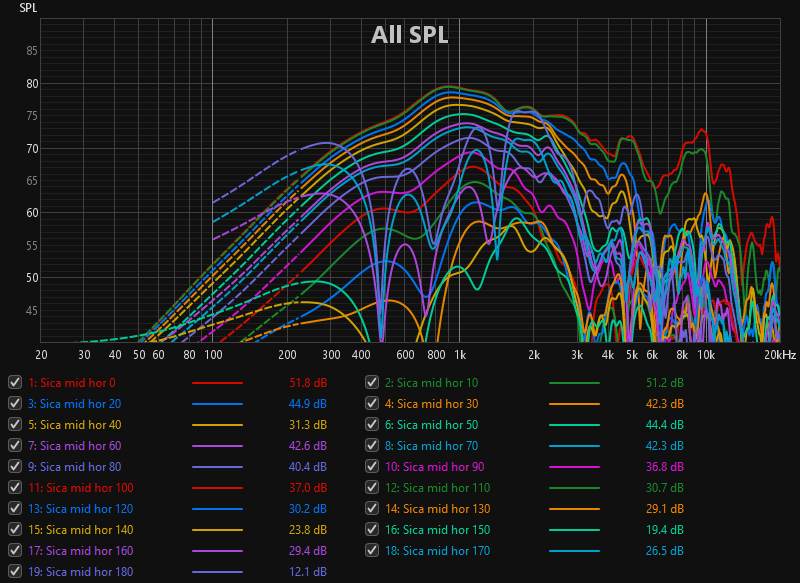Toggle the Sica mid hor 50 checkbox

[372, 424]
